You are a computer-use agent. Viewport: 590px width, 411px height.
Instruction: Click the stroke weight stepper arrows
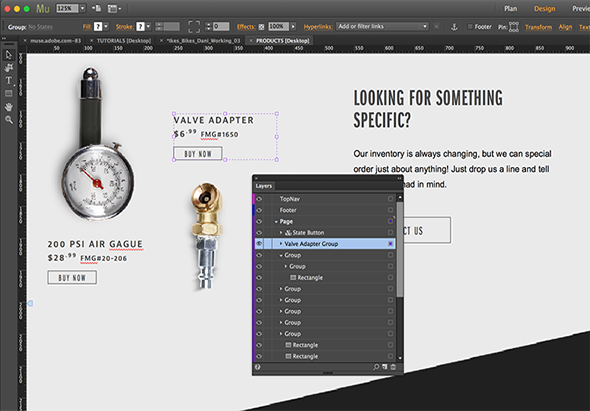tap(159, 26)
